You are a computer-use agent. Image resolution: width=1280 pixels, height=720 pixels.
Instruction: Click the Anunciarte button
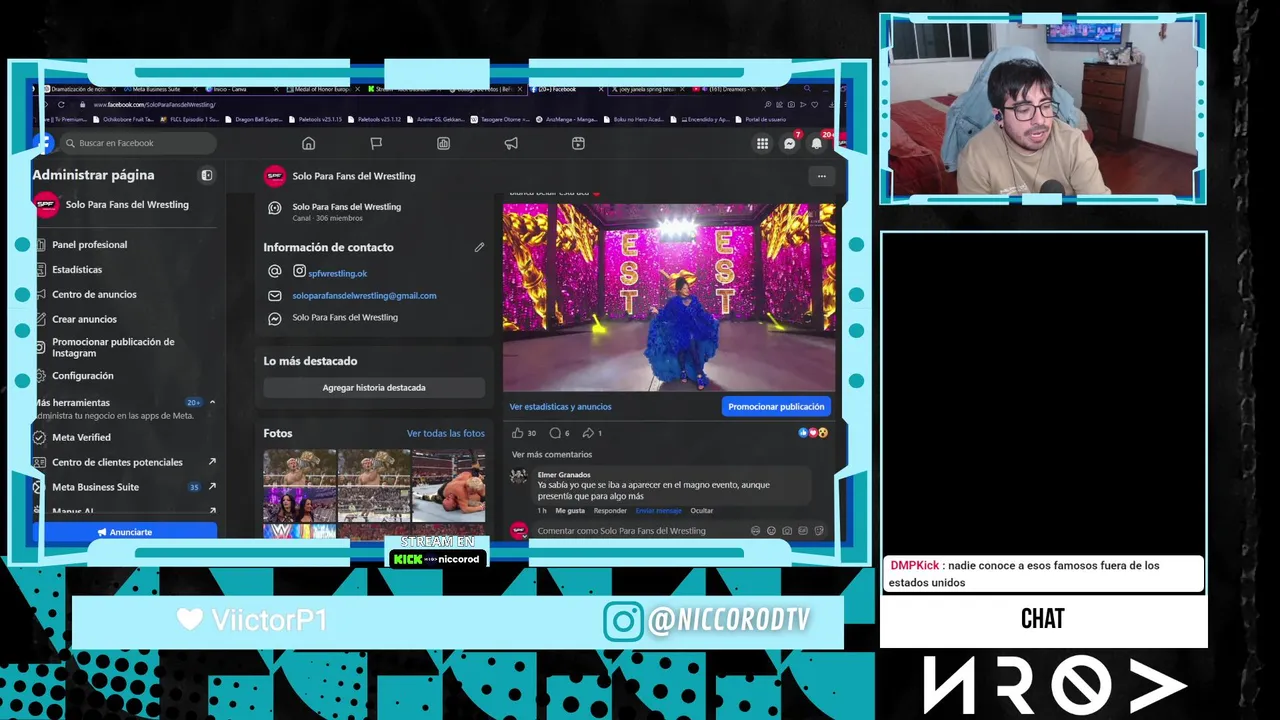tap(125, 532)
